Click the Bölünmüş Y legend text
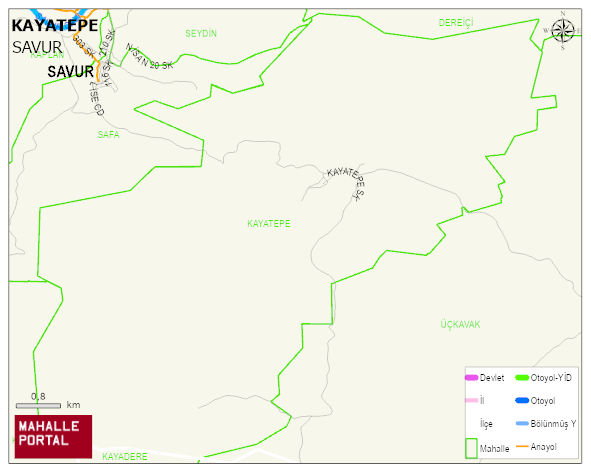The height and width of the screenshot is (472, 591). 553,424
